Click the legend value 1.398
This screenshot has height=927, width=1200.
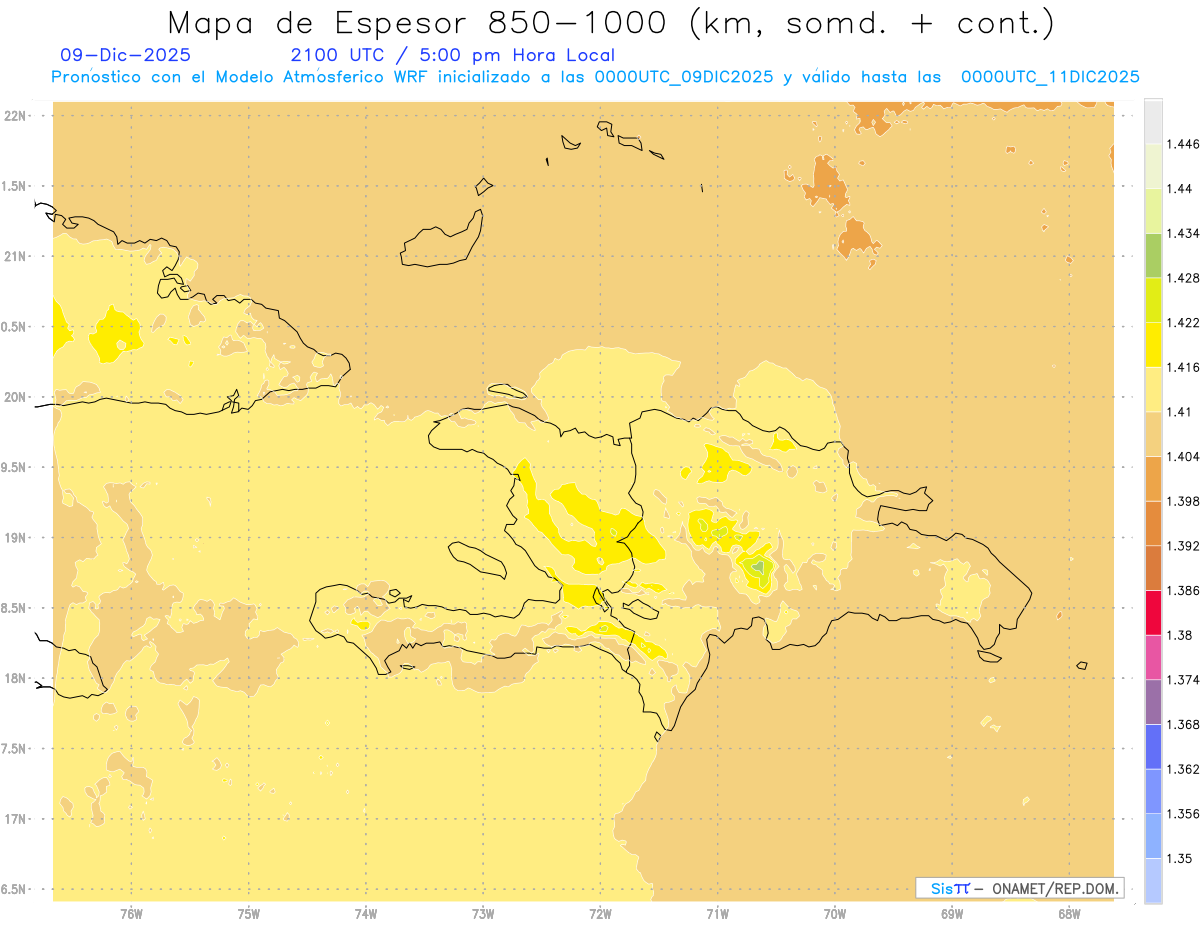coord(1184,501)
